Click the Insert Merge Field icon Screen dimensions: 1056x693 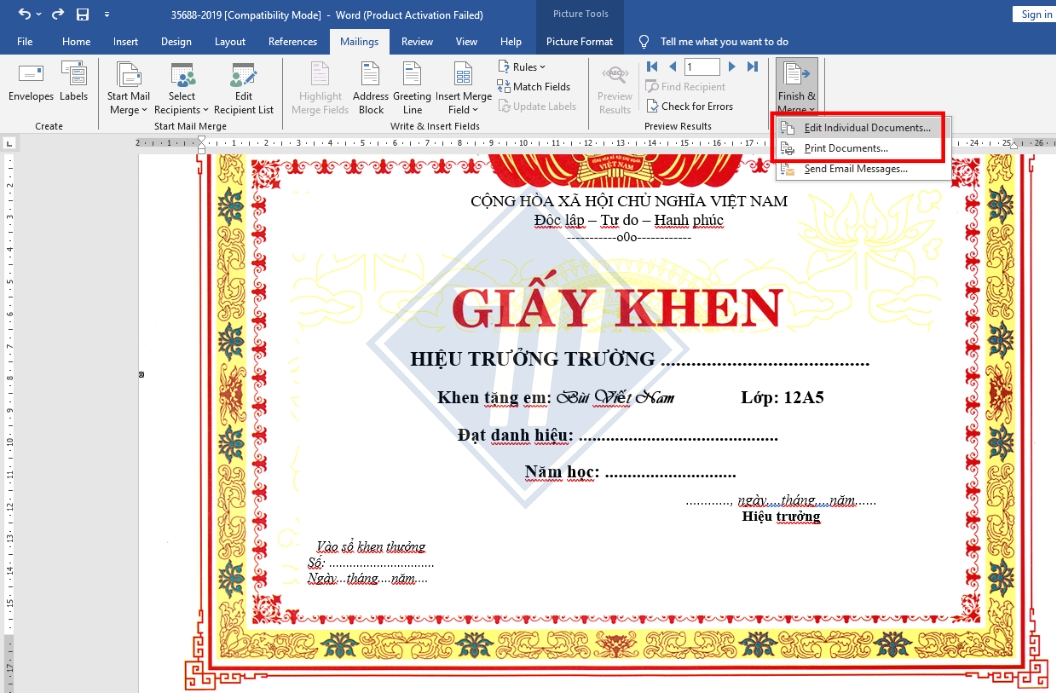pyautogui.click(x=463, y=74)
